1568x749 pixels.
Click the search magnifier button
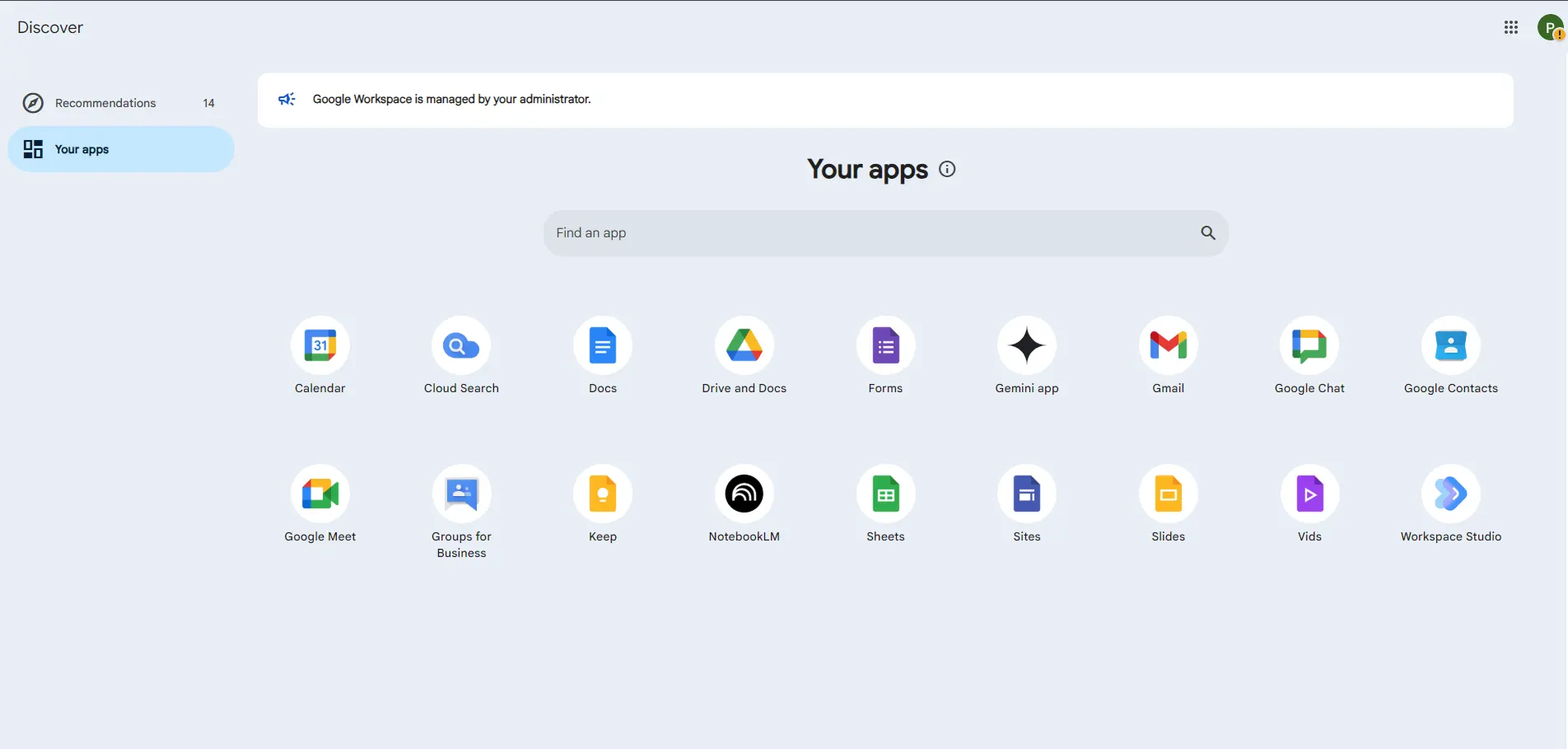[x=1208, y=233]
